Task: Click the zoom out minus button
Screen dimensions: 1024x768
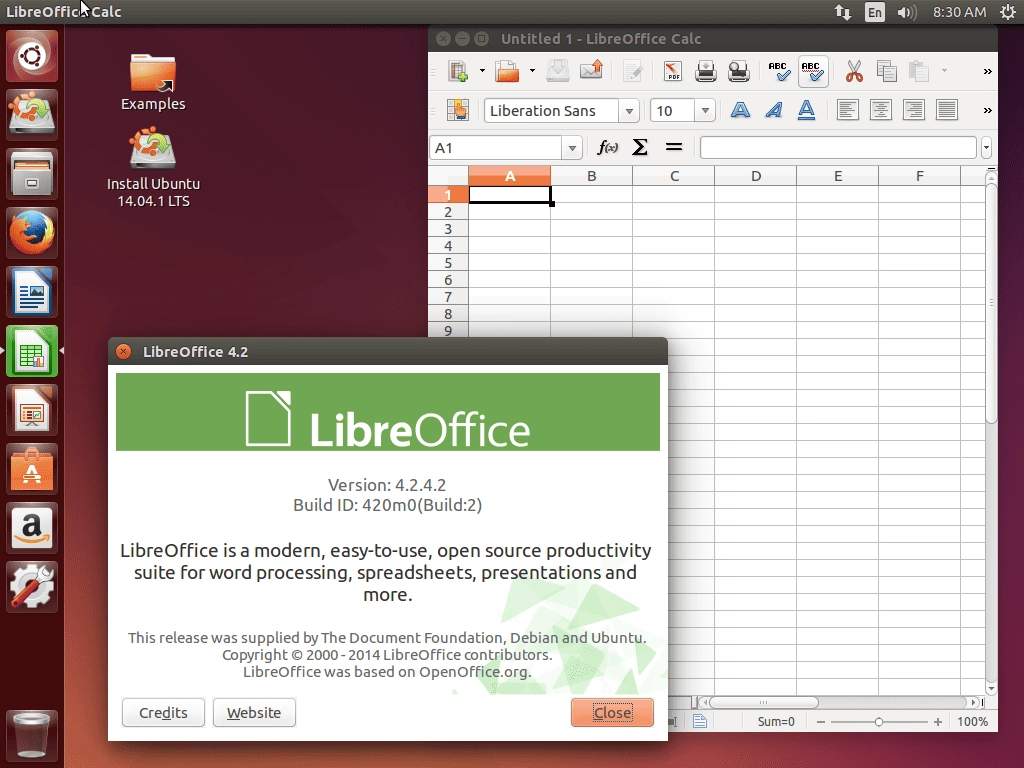Action: coord(821,722)
